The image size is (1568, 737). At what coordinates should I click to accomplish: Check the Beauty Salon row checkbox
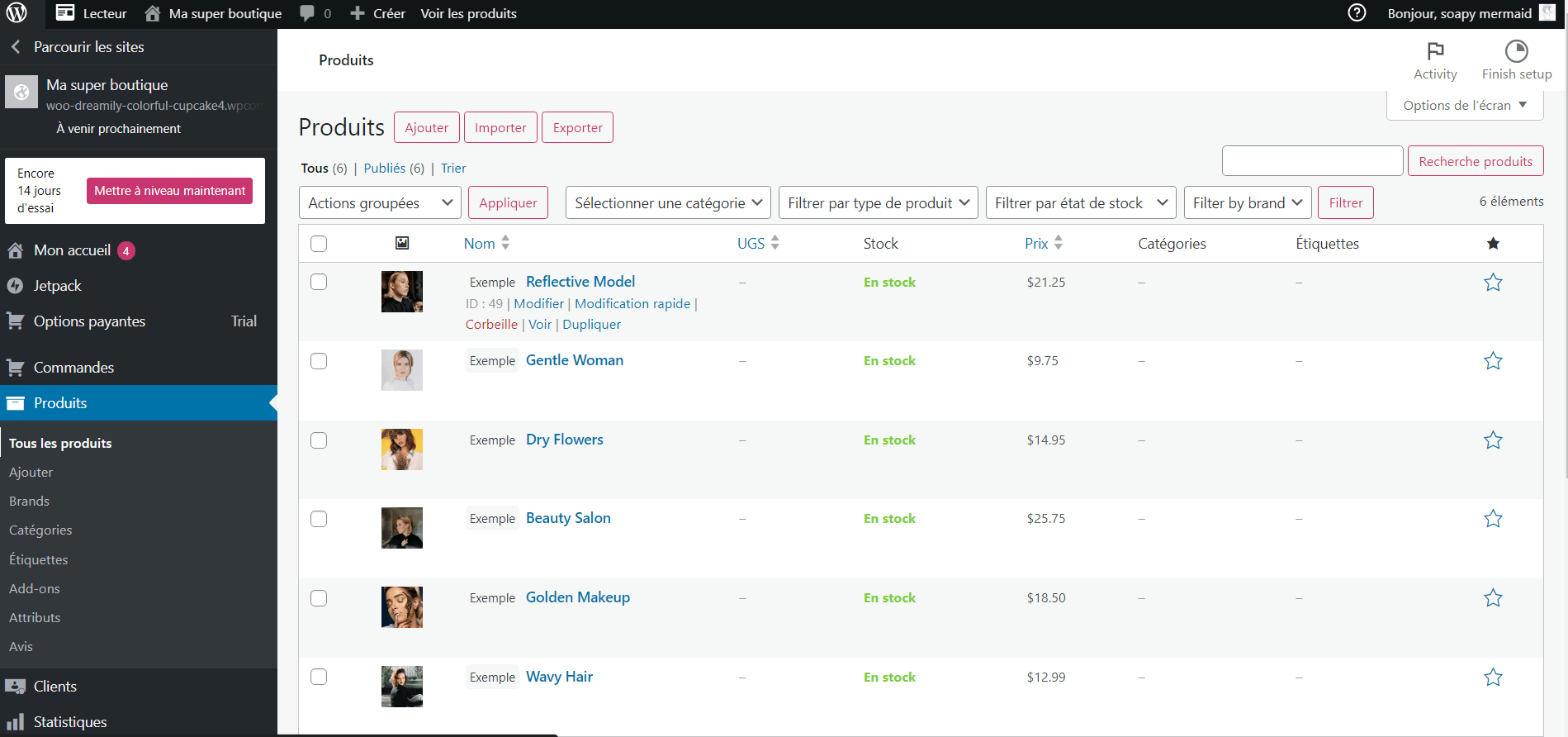[x=319, y=519]
